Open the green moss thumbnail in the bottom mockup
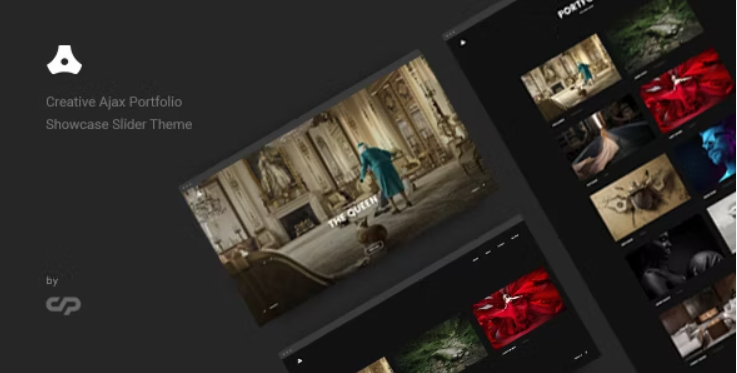This screenshot has width=737, height=373. click(440, 344)
